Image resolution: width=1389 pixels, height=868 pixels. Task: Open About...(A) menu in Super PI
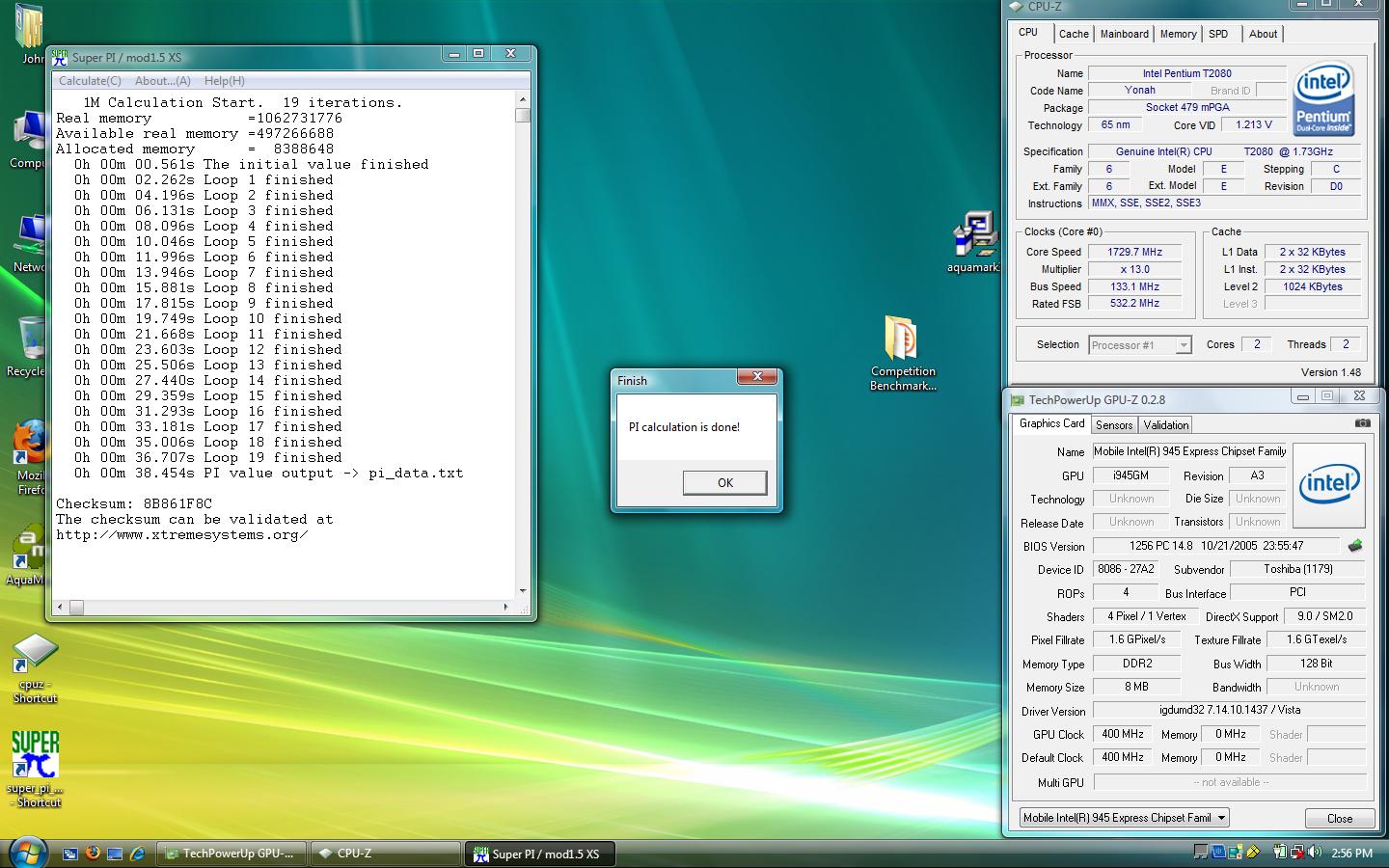pyautogui.click(x=162, y=81)
